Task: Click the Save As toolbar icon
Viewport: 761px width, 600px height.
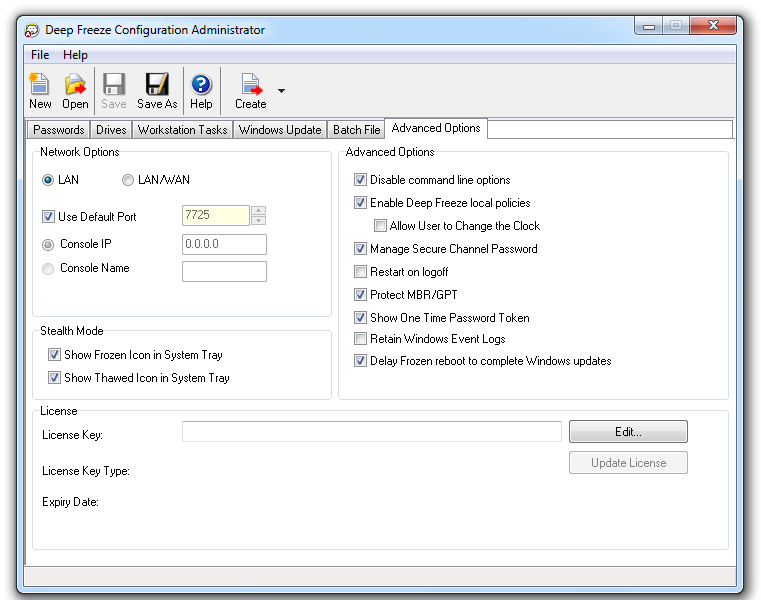Action: pyautogui.click(x=157, y=90)
